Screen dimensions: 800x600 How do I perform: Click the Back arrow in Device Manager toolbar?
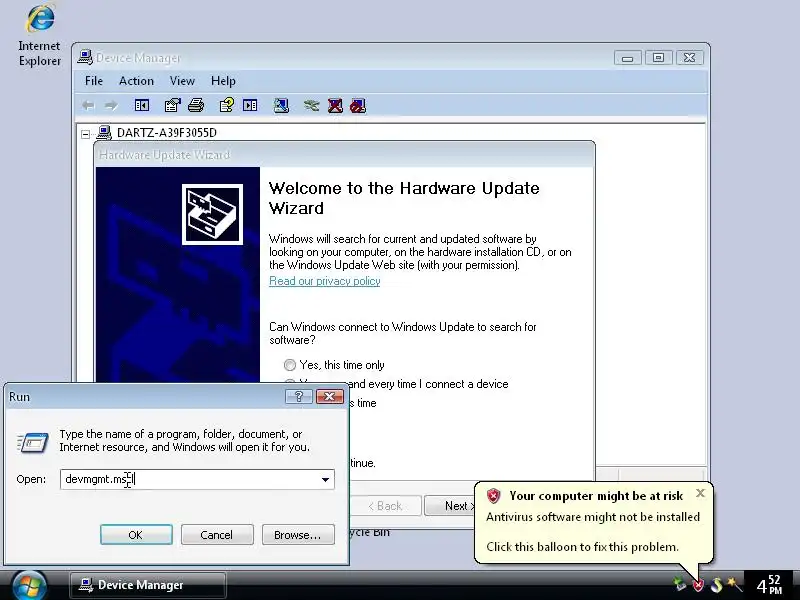(x=88, y=106)
